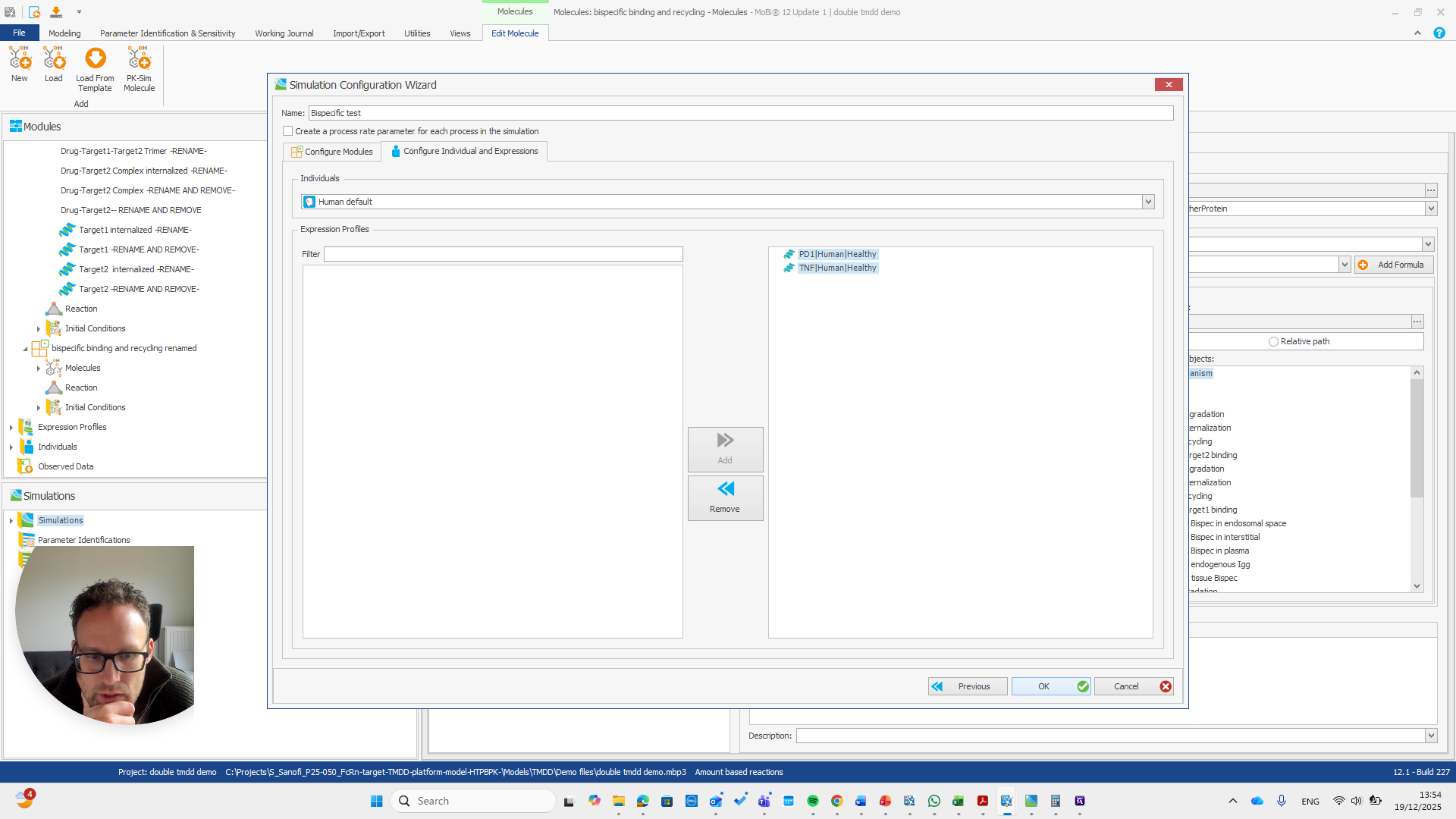
Task: Open the Parameter Identification & Sensitivity tab
Action: pos(168,33)
